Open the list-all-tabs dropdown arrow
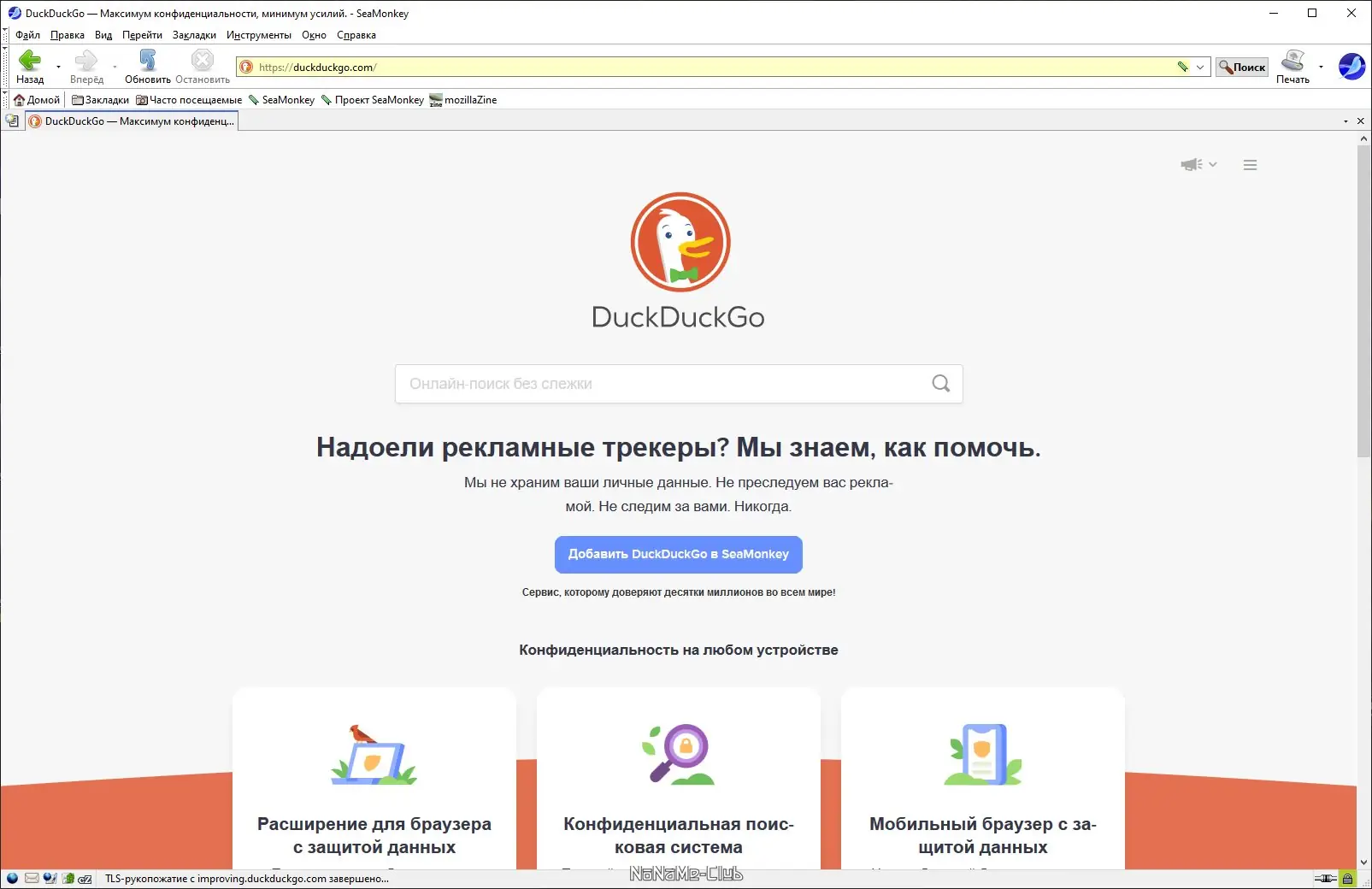 (1346, 121)
